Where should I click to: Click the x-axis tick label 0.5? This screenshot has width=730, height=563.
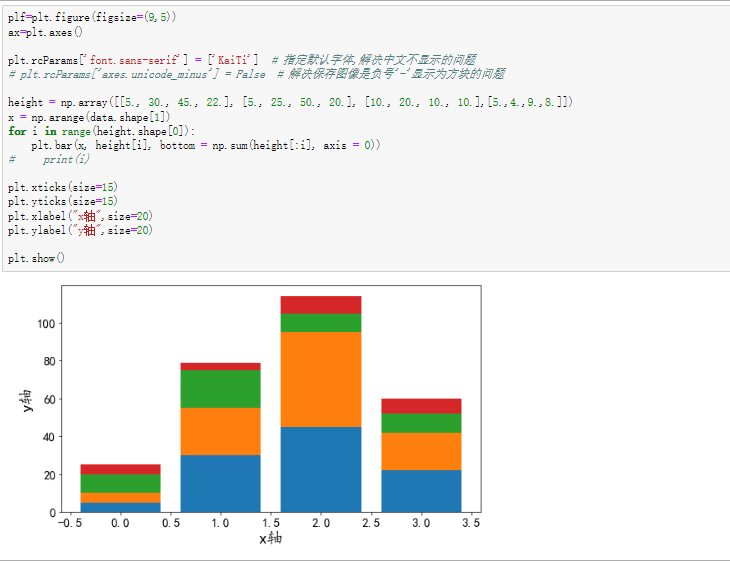(x=171, y=523)
